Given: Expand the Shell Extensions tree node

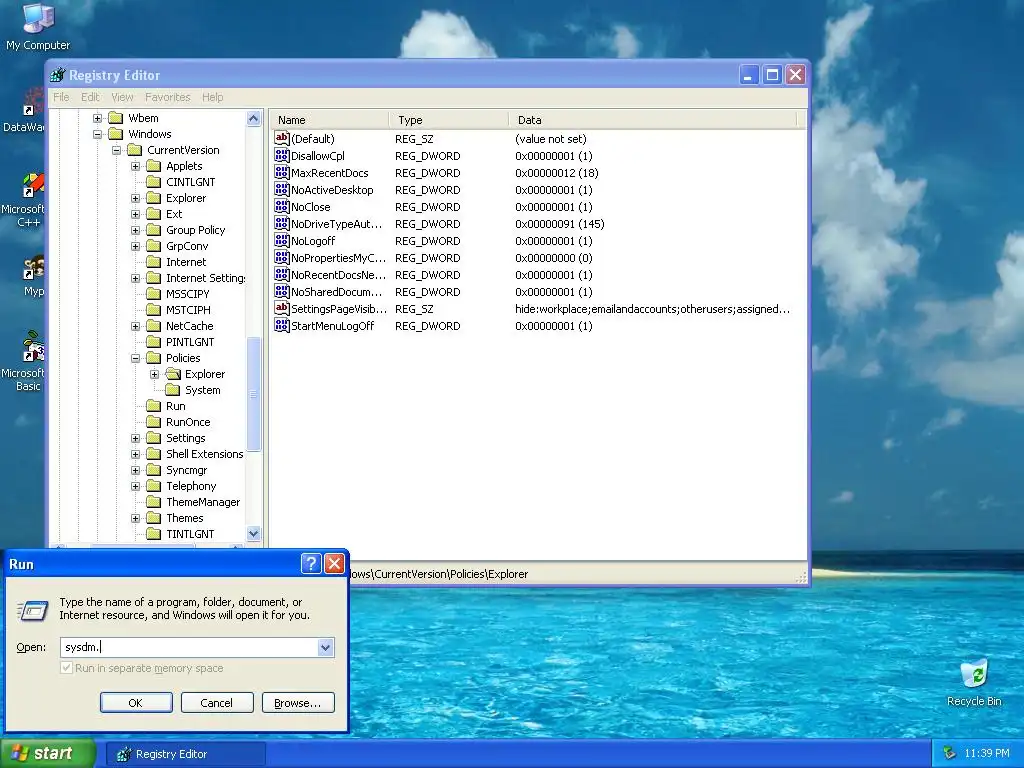Looking at the screenshot, I should (x=135, y=454).
